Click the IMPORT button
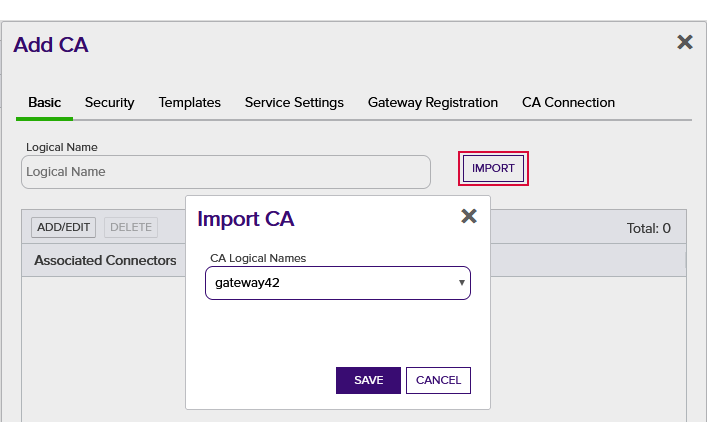Viewport: 707px width, 422px height. [x=493, y=168]
